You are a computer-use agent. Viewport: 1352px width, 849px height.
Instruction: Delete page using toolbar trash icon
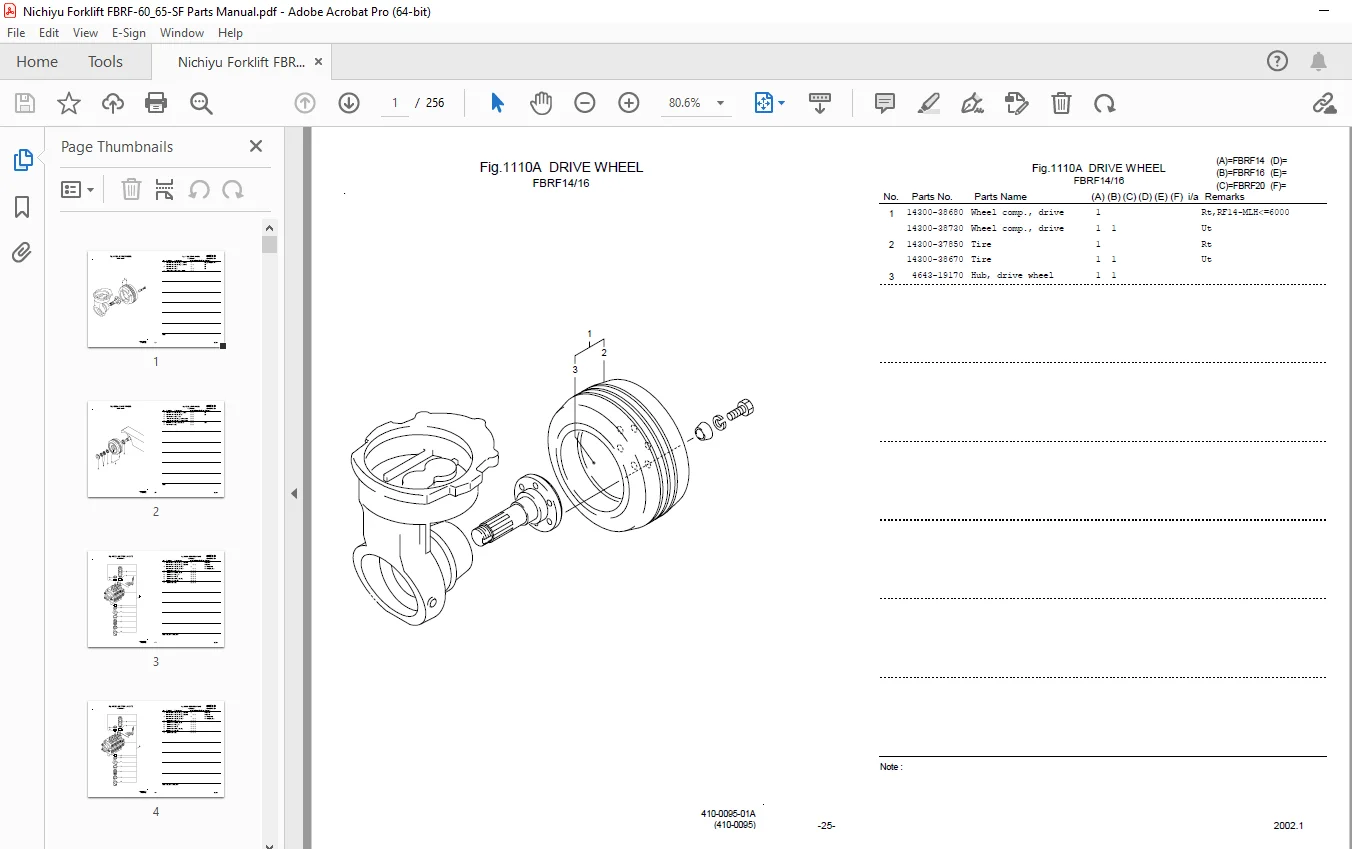pos(1061,103)
